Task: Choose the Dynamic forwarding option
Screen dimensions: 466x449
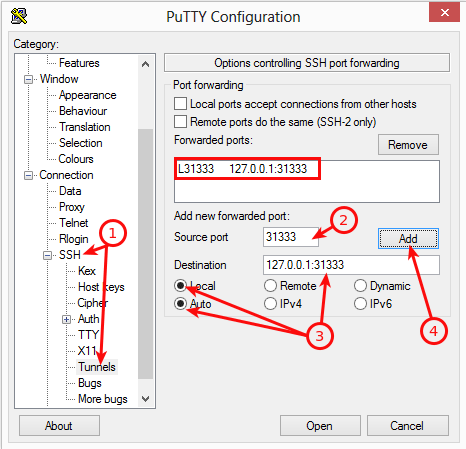Action: coord(360,286)
